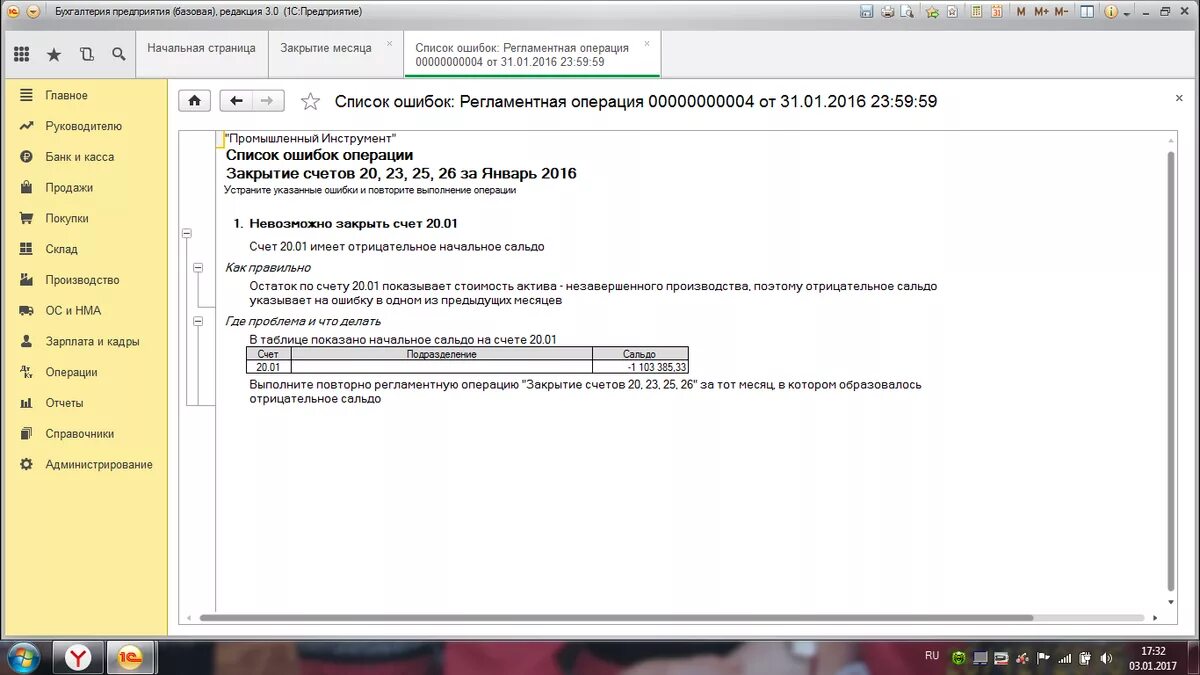Close the error list form with X

click(1179, 98)
